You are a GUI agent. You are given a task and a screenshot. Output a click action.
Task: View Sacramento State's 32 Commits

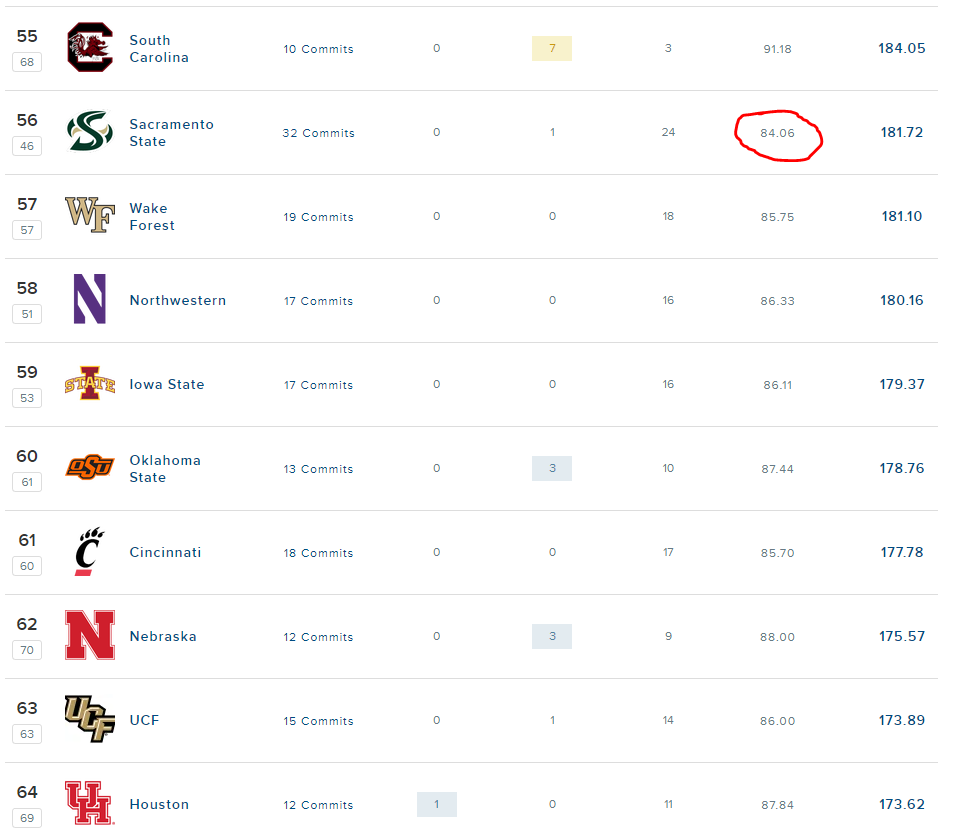pos(318,133)
